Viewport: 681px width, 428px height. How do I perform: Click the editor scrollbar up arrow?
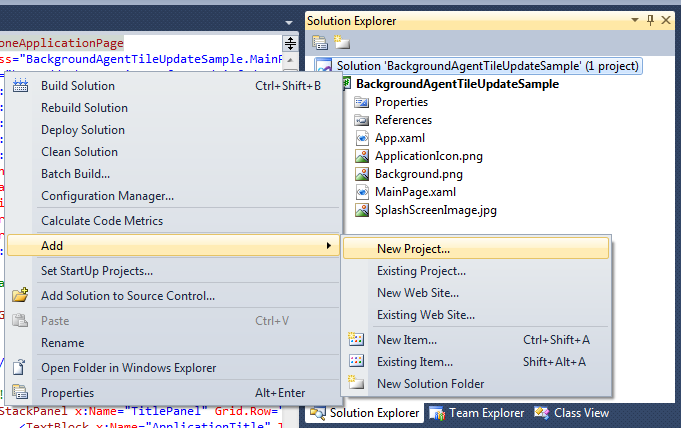pos(290,60)
